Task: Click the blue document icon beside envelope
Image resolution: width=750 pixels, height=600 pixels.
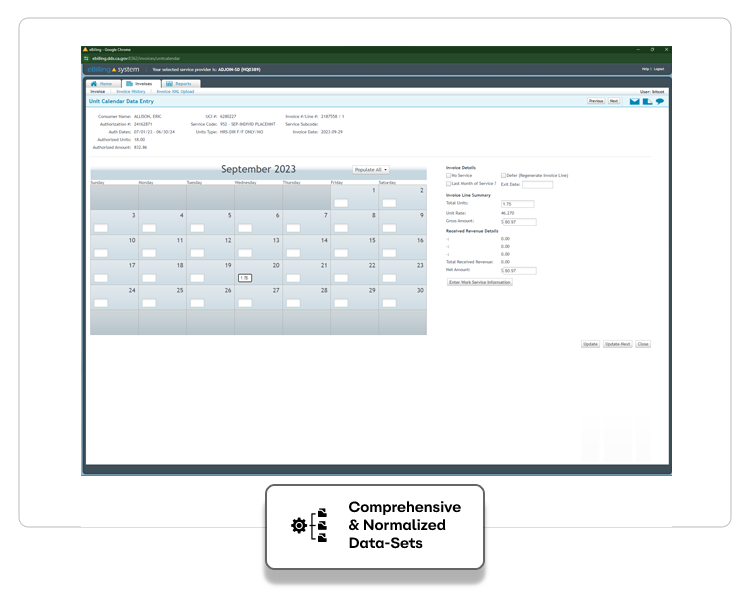Action: pyautogui.click(x=647, y=101)
